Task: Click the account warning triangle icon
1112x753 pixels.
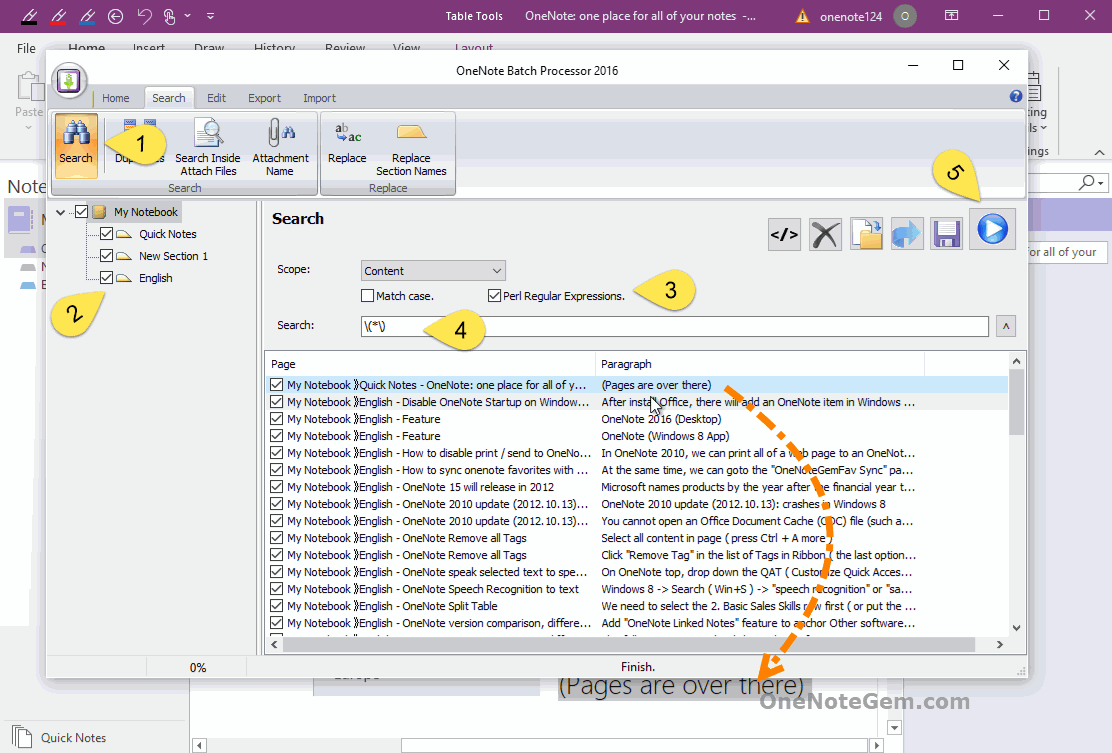Action: tap(802, 16)
